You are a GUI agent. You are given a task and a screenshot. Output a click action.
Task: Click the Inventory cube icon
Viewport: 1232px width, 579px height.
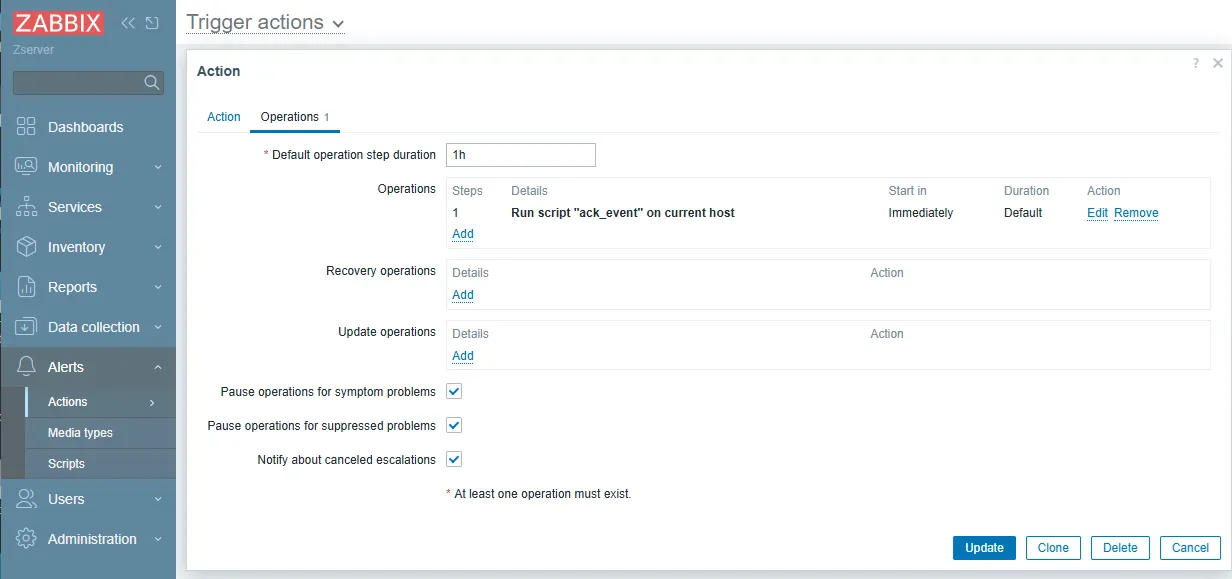(x=27, y=247)
